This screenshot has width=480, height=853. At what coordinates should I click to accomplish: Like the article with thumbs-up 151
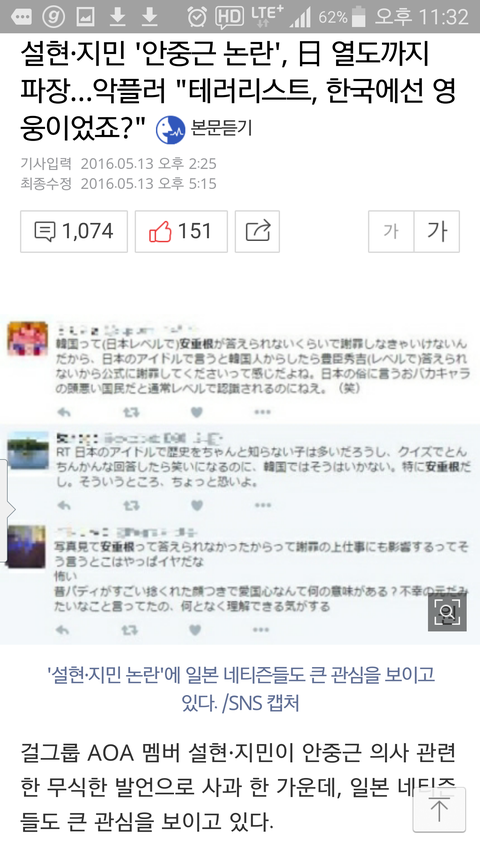click(181, 232)
